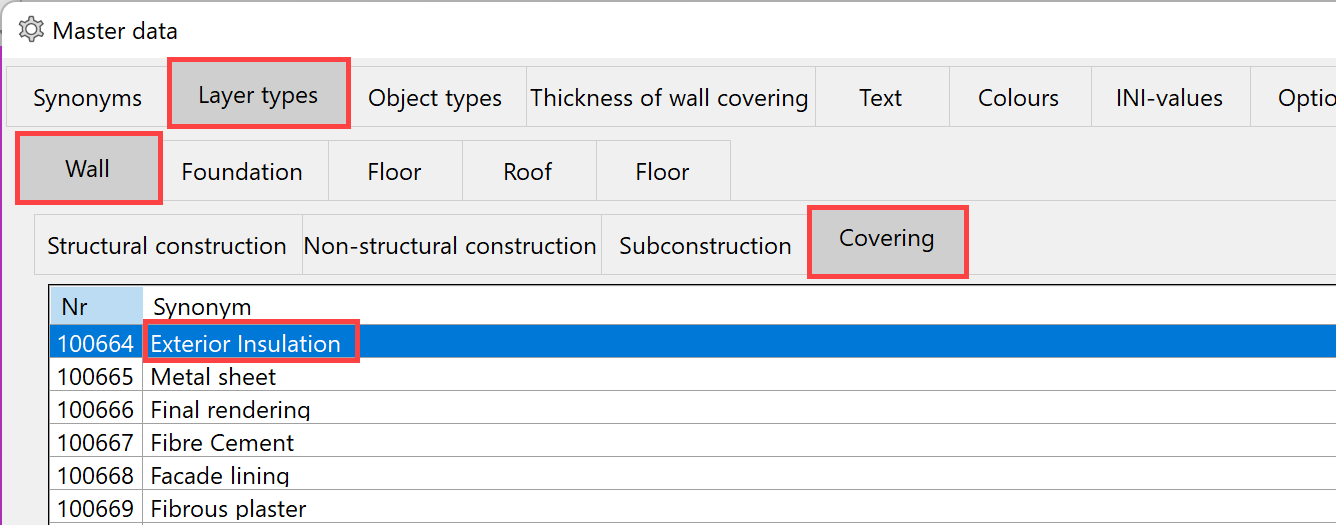Open the Subconstruction tab

tap(705, 245)
